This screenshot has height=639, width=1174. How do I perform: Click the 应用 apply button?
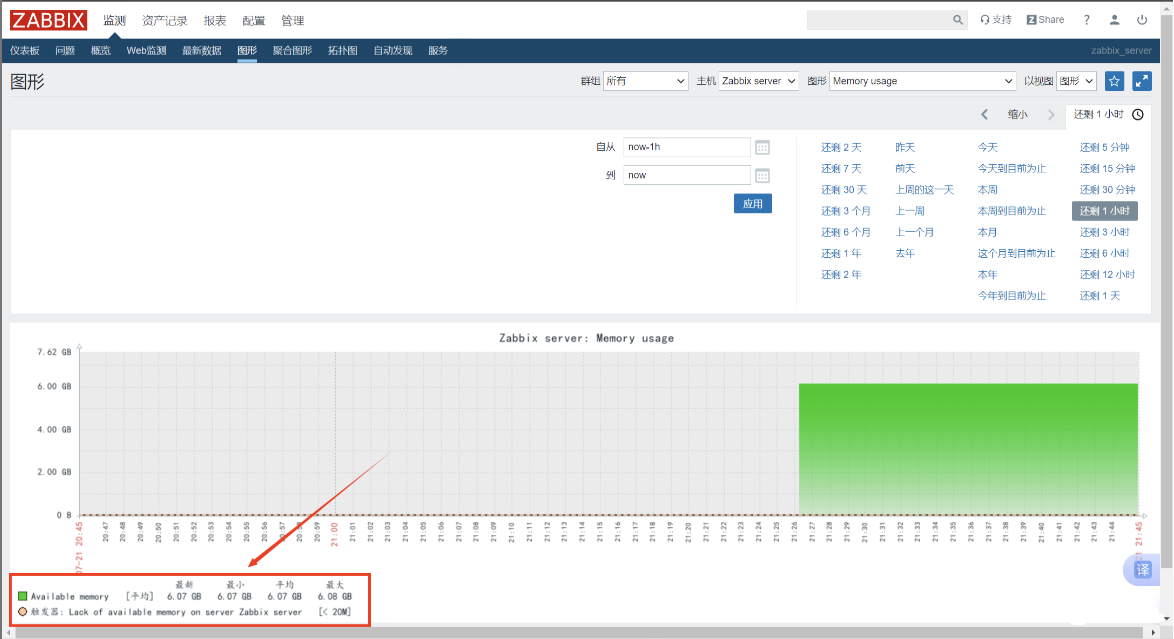point(752,204)
